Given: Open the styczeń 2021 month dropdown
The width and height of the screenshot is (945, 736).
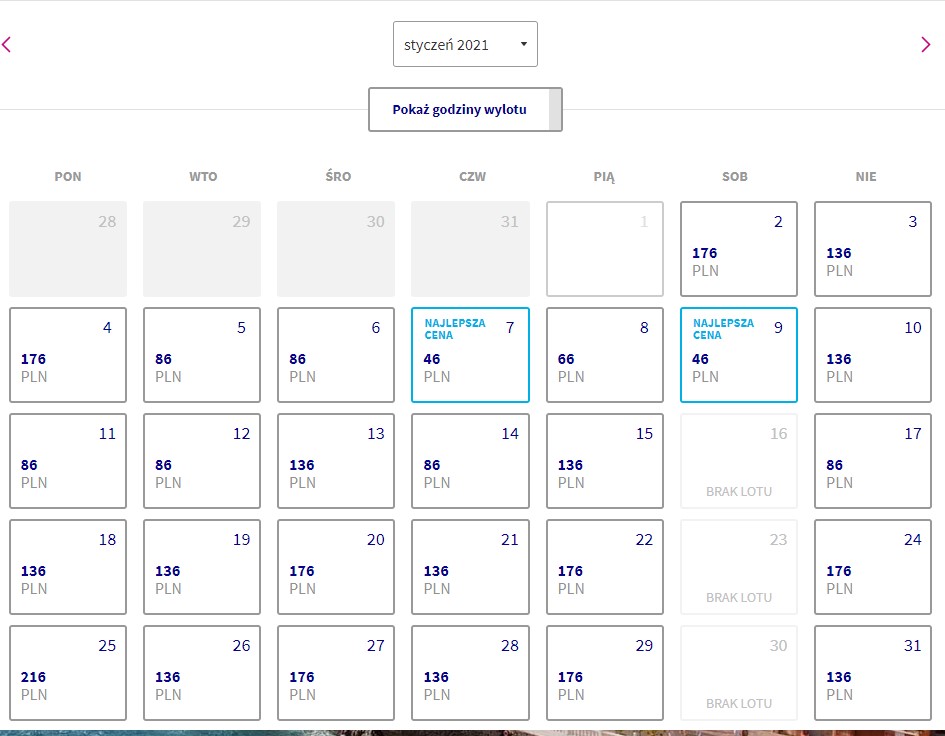Looking at the screenshot, I should click(x=465, y=45).
